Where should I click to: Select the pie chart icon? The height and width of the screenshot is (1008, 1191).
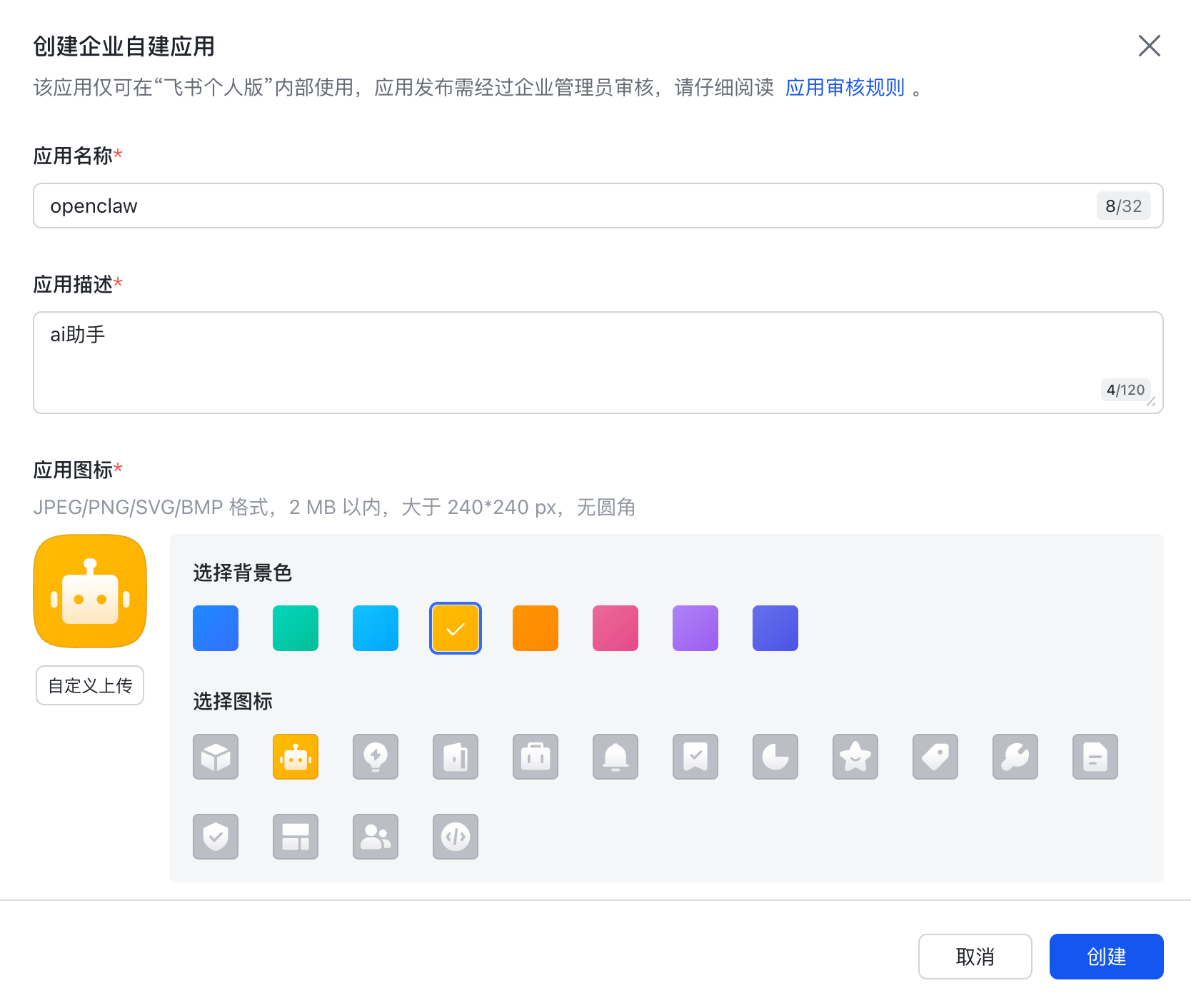tap(775, 757)
